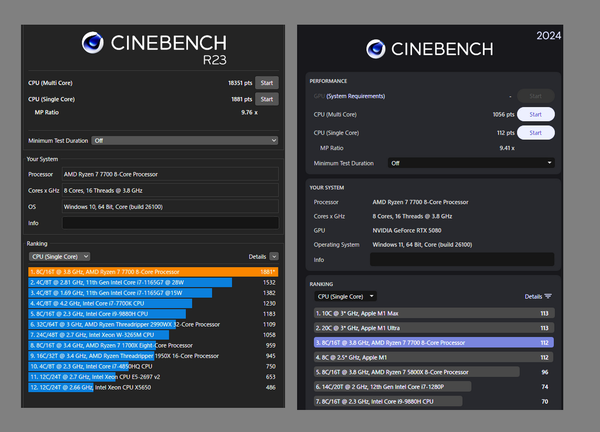The width and height of the screenshot is (600, 432).
Task: Click the Info input field in Cinebench 2024
Action: tap(462, 259)
